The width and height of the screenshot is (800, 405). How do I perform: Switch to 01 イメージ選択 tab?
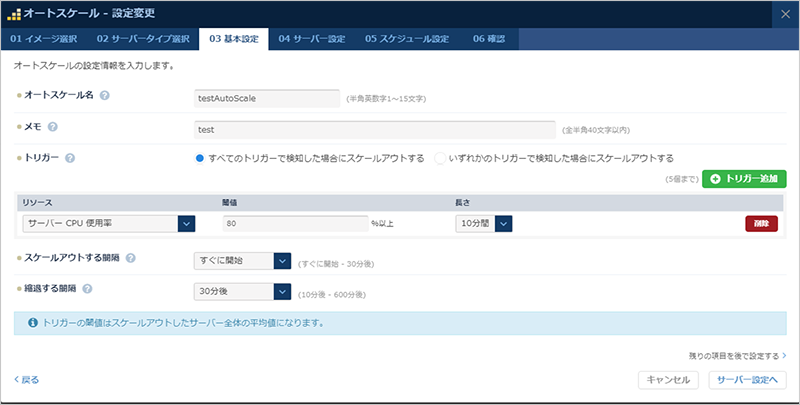pos(44,39)
